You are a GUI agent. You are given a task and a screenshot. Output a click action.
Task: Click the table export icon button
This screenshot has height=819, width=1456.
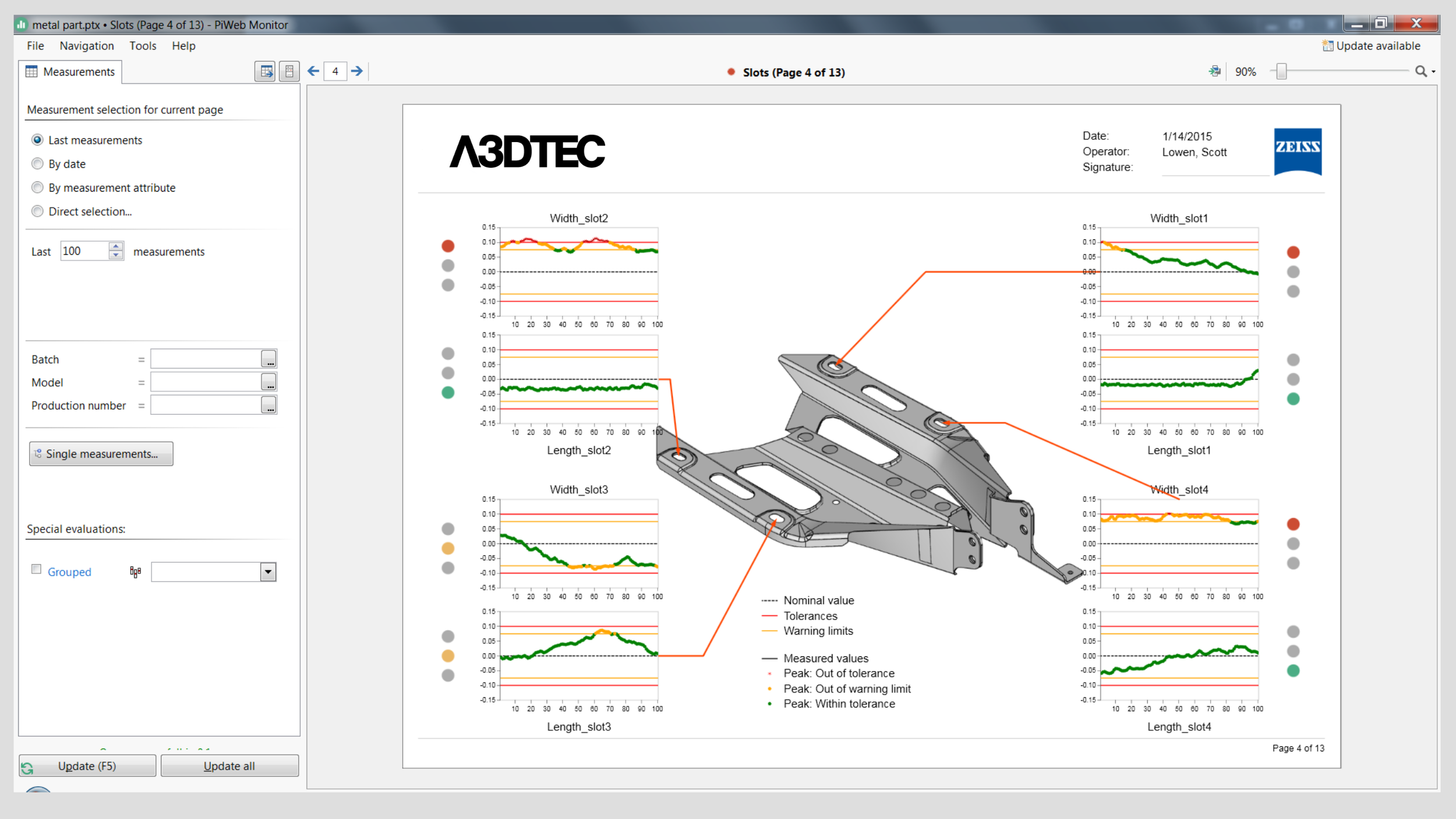pyautogui.click(x=266, y=71)
